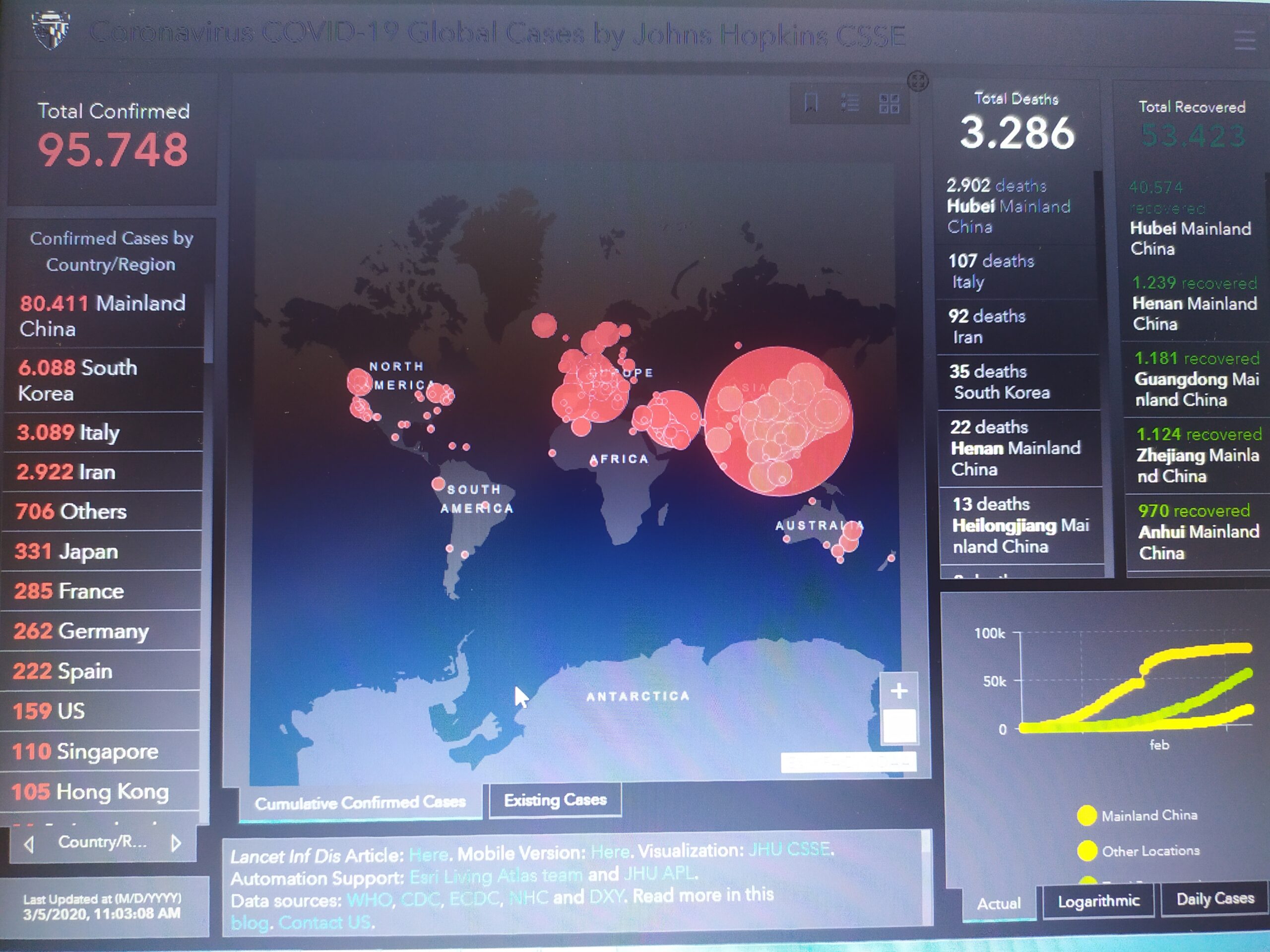
Task: Click the Total Deaths 3.286 figure
Action: [x=1017, y=133]
